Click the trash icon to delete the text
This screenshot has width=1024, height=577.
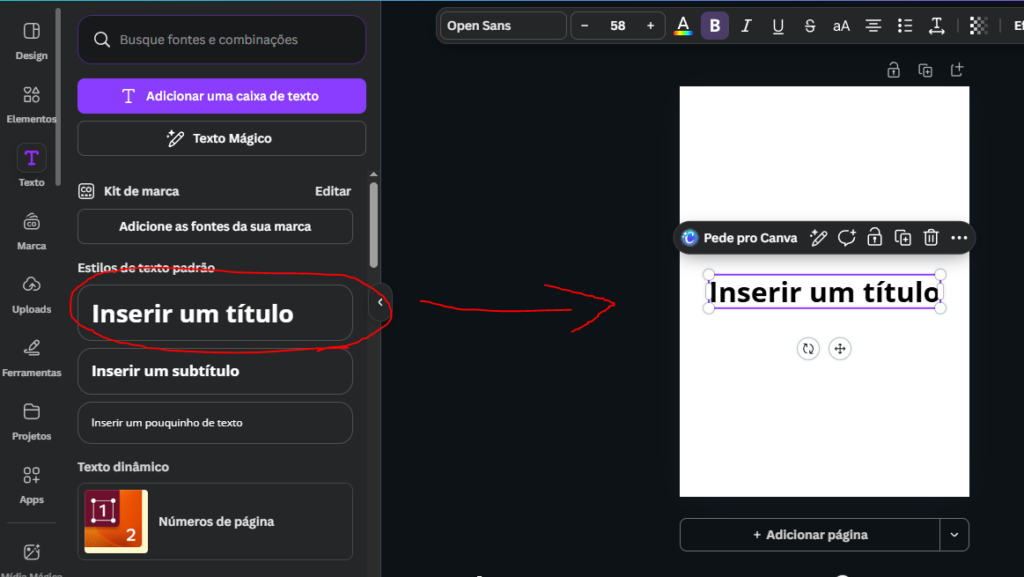[x=931, y=237]
